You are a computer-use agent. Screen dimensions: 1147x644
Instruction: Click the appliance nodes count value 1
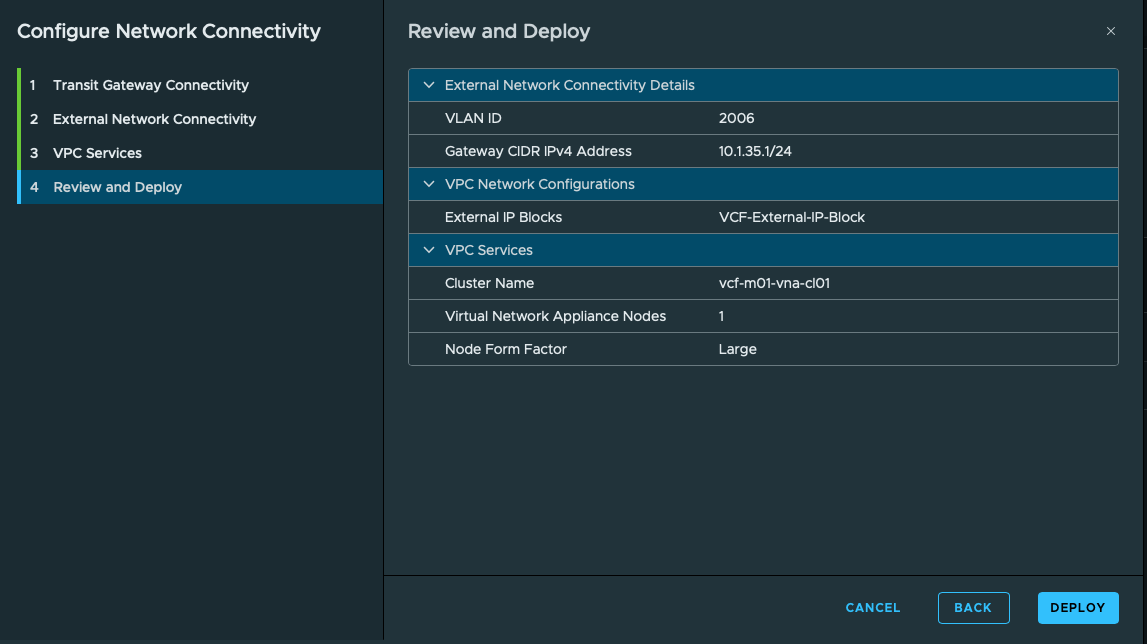(721, 316)
